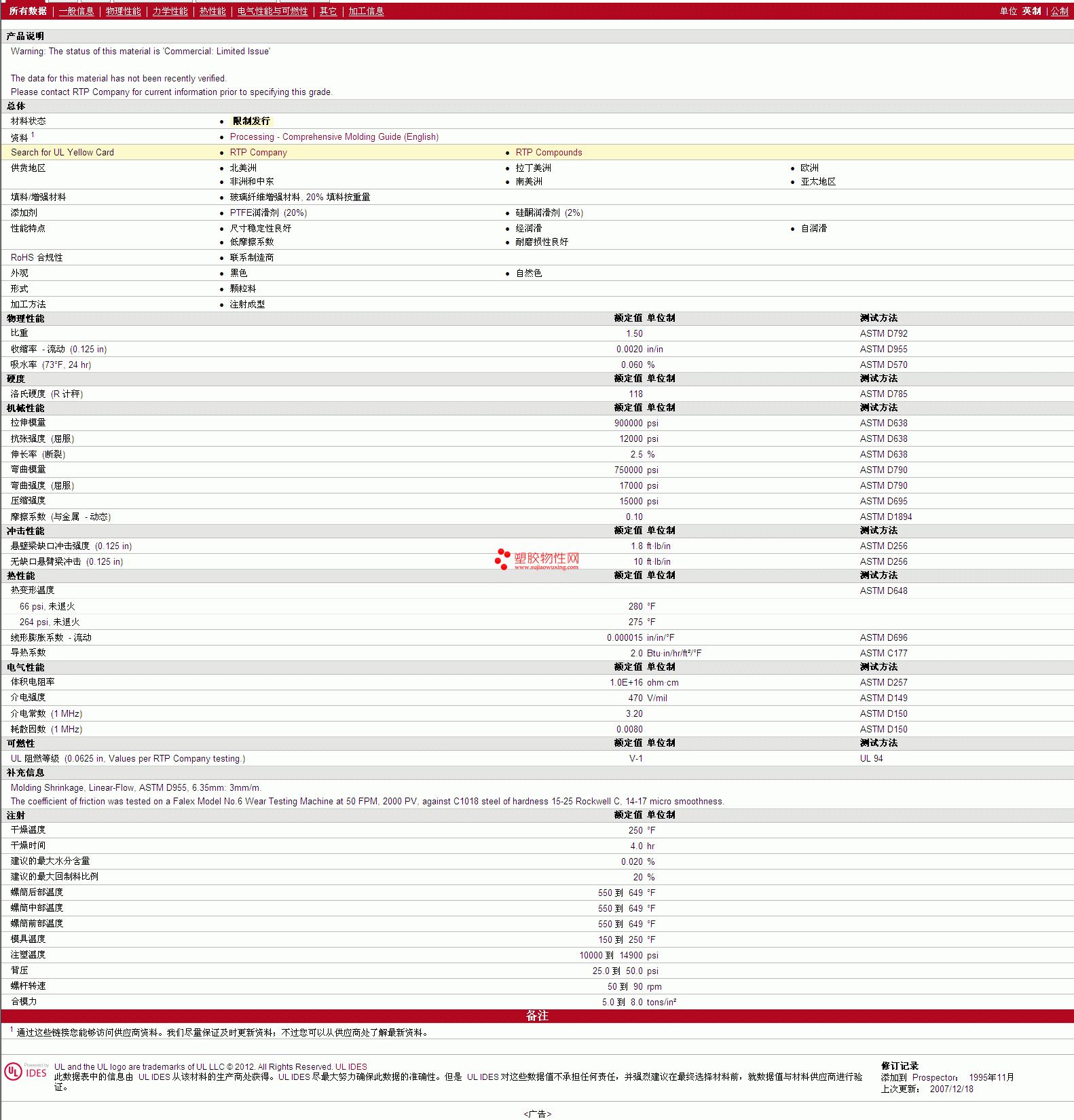Image resolution: width=1074 pixels, height=1120 pixels.
Task: Open the 一般信息 tab
Action: pos(76,11)
